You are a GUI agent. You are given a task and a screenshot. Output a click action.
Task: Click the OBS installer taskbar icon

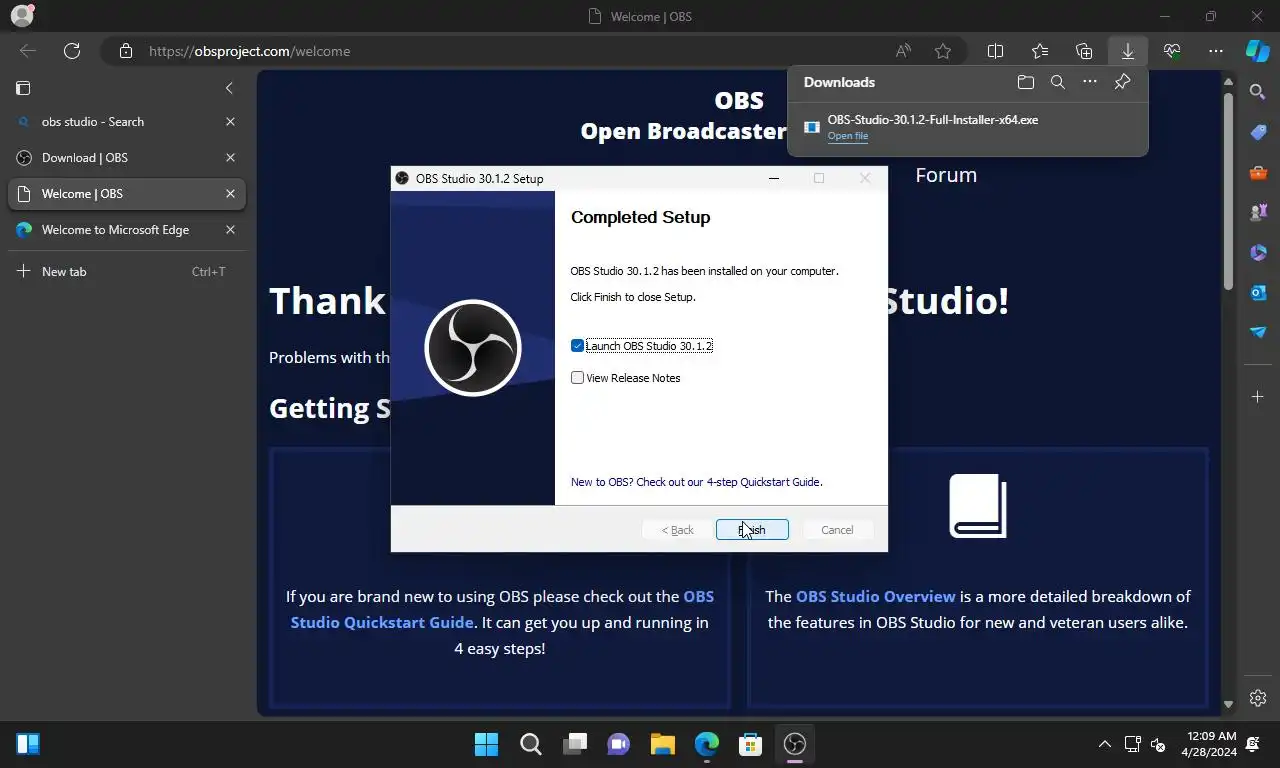coord(795,744)
